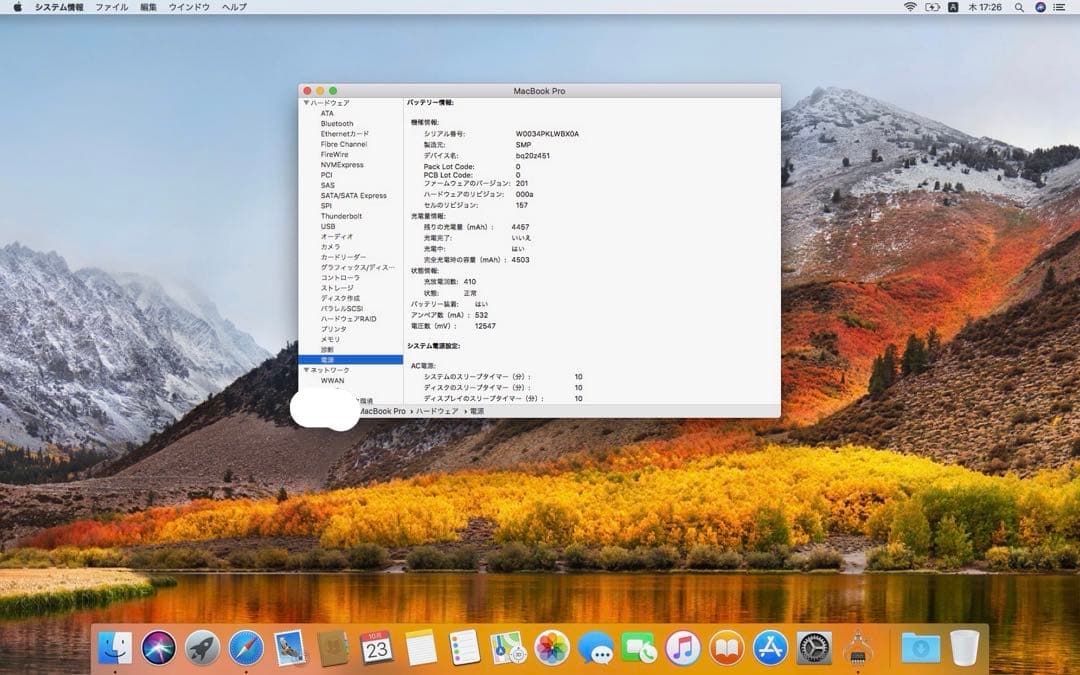
Task: Open iTunes from the Dock
Action: coord(682,652)
